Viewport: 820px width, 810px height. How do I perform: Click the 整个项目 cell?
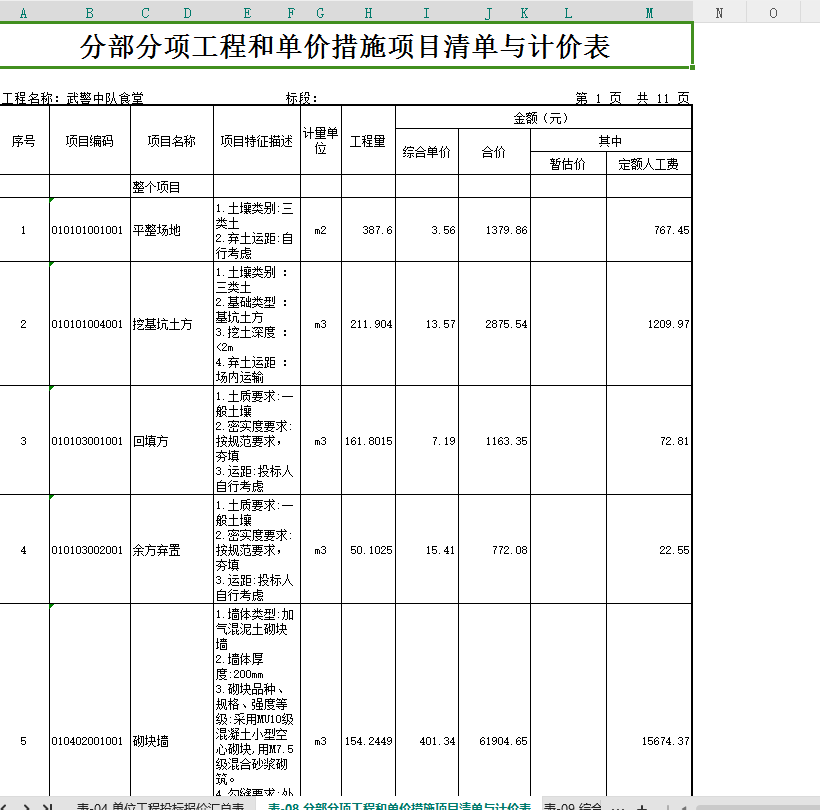pos(172,187)
